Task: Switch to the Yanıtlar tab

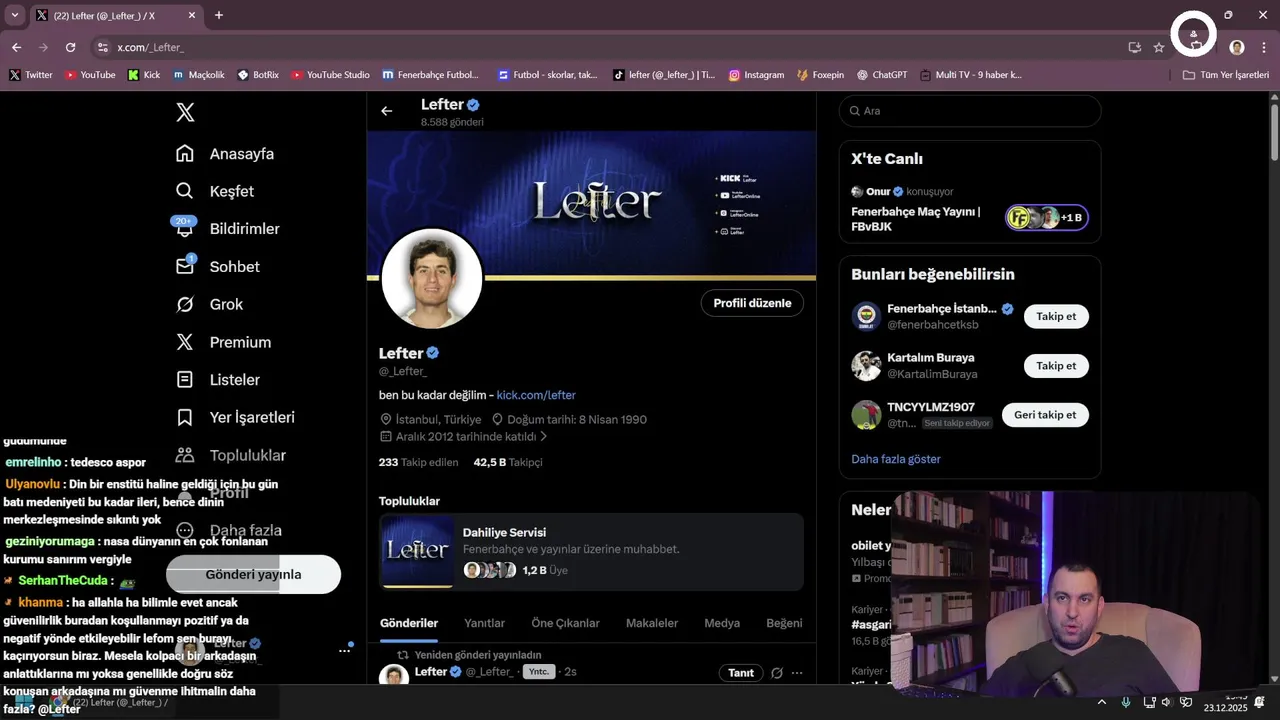Action: 484,623
